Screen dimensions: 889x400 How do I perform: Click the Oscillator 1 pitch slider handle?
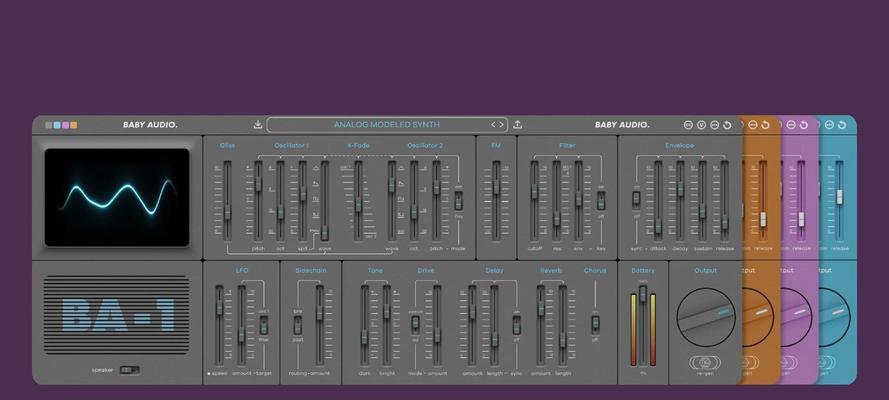pos(259,184)
